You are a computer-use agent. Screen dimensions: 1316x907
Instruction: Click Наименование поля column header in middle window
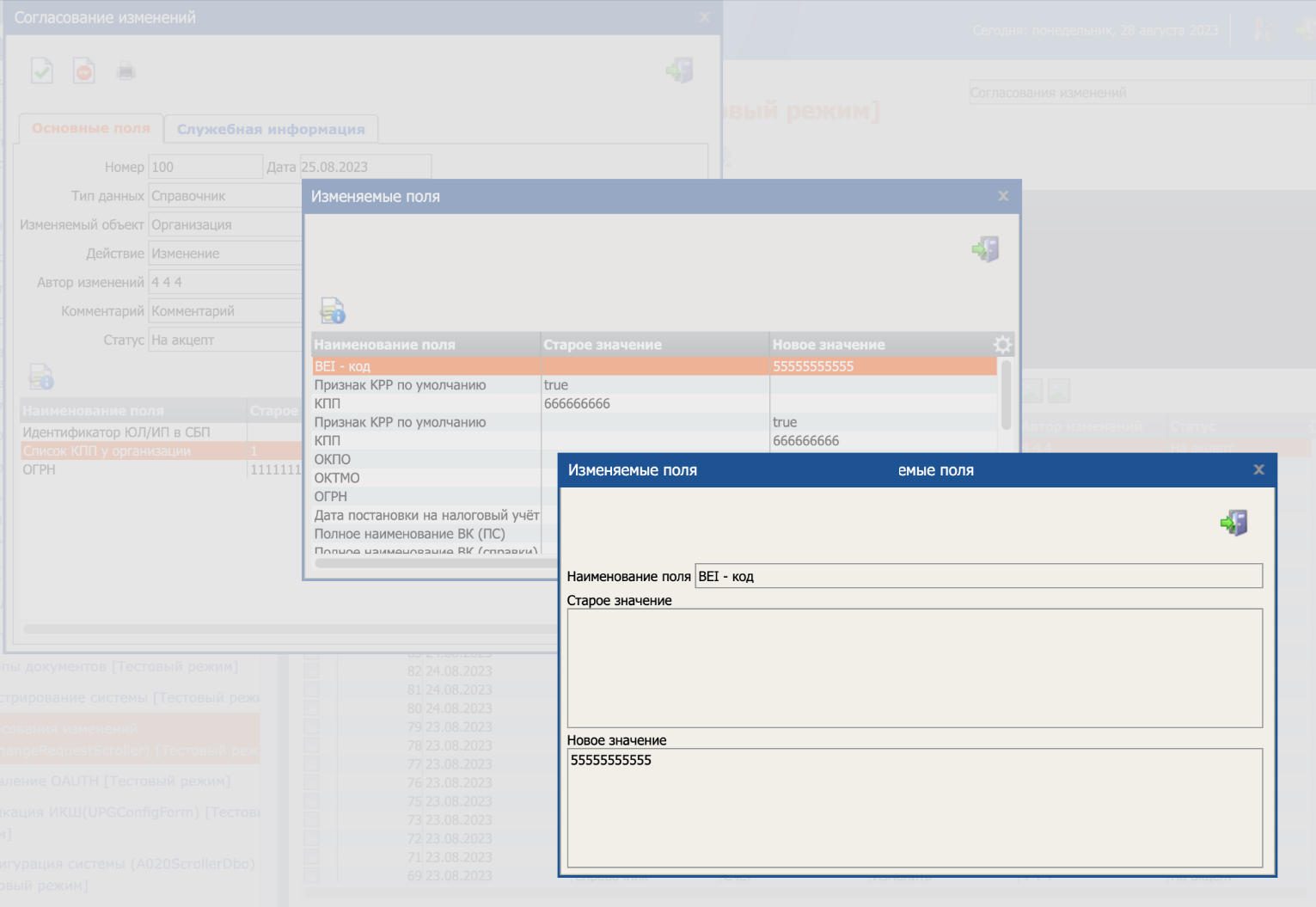pos(426,345)
